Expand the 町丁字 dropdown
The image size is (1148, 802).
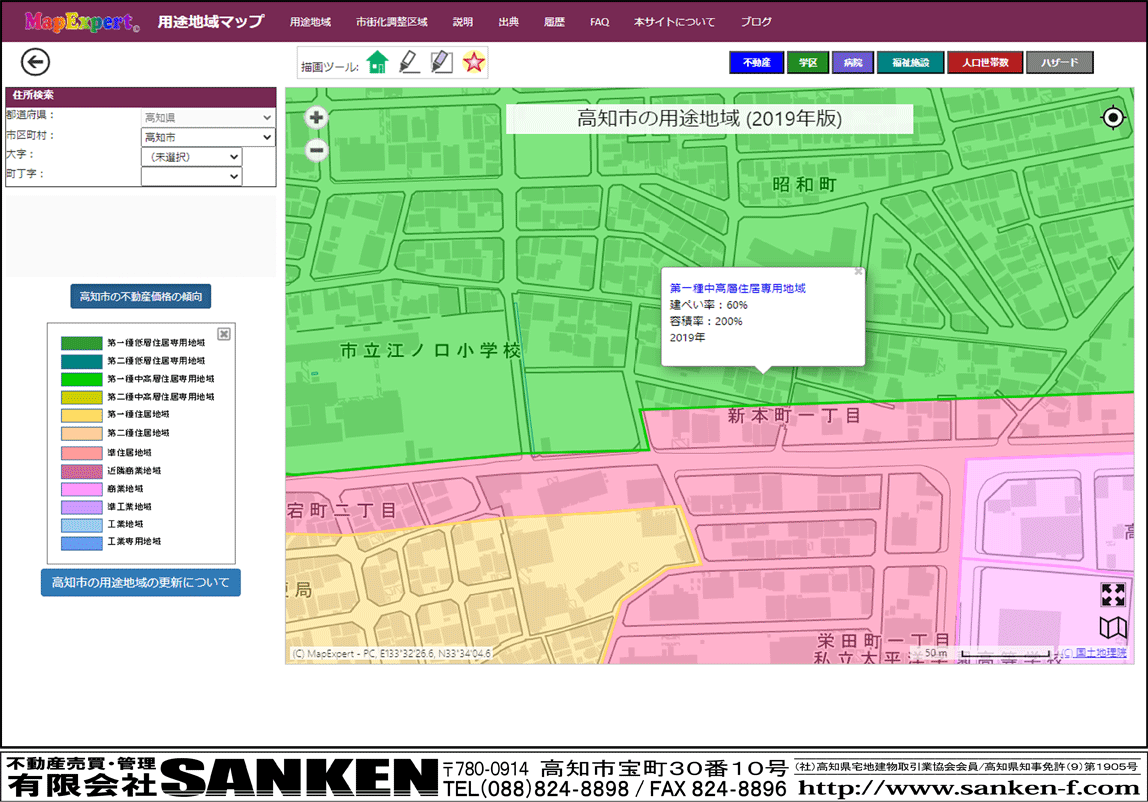coord(191,176)
